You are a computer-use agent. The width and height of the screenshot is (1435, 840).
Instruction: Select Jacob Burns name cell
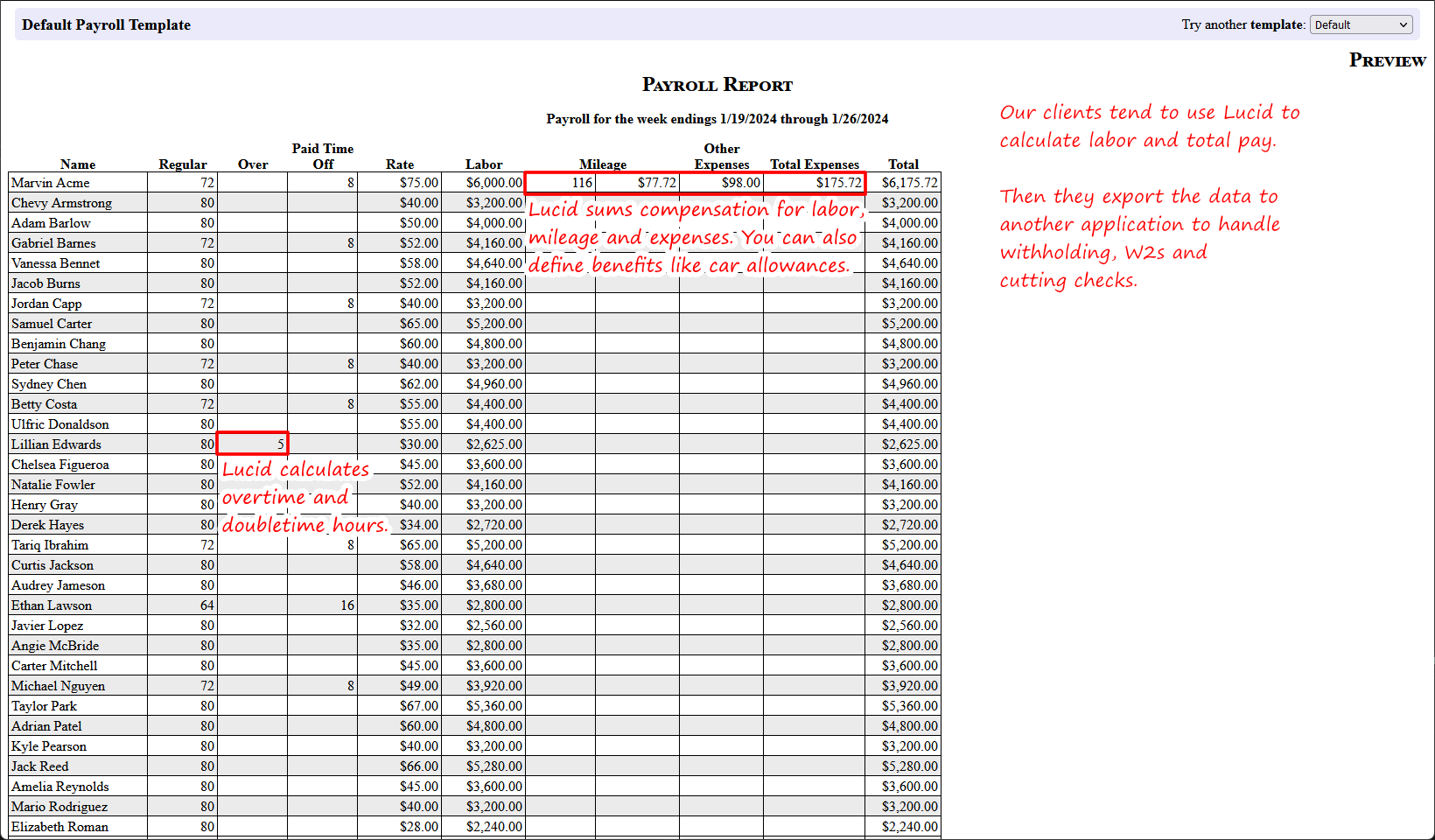pos(78,283)
